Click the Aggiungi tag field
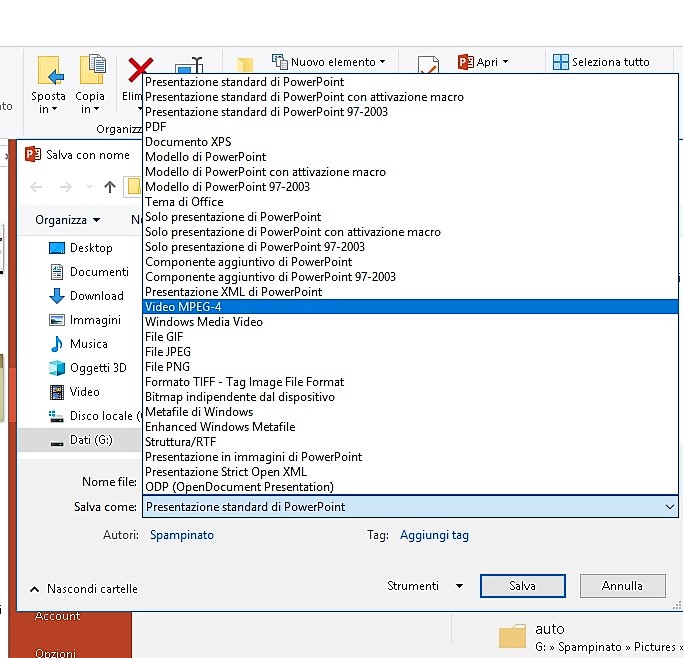Image resolution: width=683 pixels, height=658 pixels. (x=434, y=535)
